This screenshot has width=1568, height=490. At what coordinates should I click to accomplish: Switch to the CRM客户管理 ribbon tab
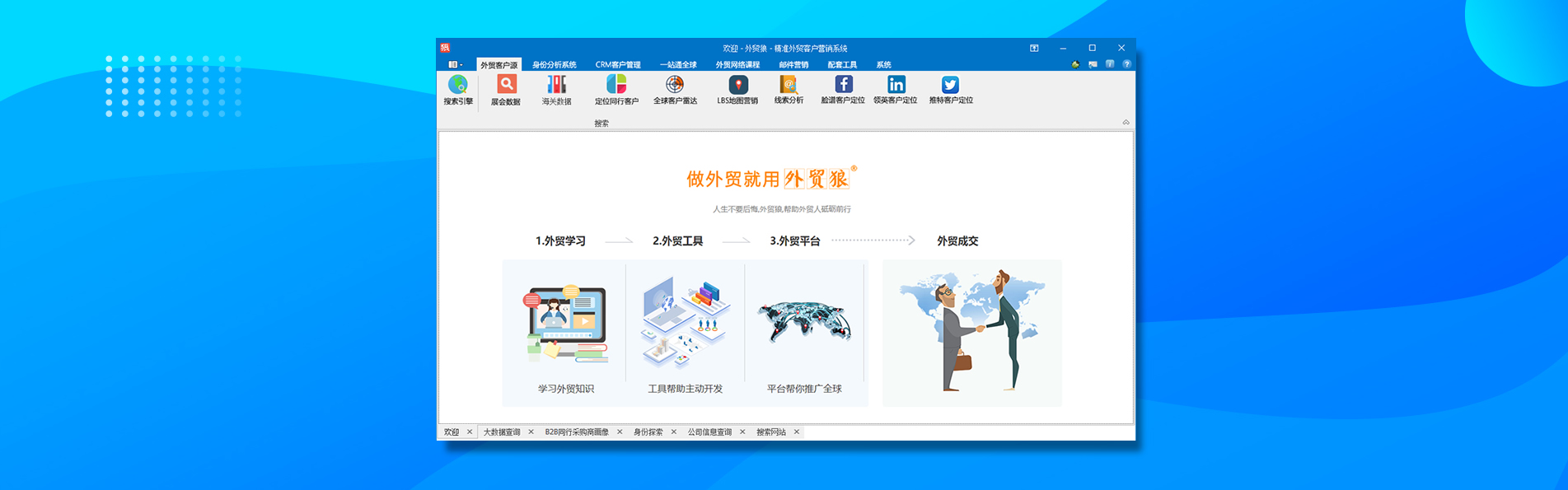pos(618,65)
